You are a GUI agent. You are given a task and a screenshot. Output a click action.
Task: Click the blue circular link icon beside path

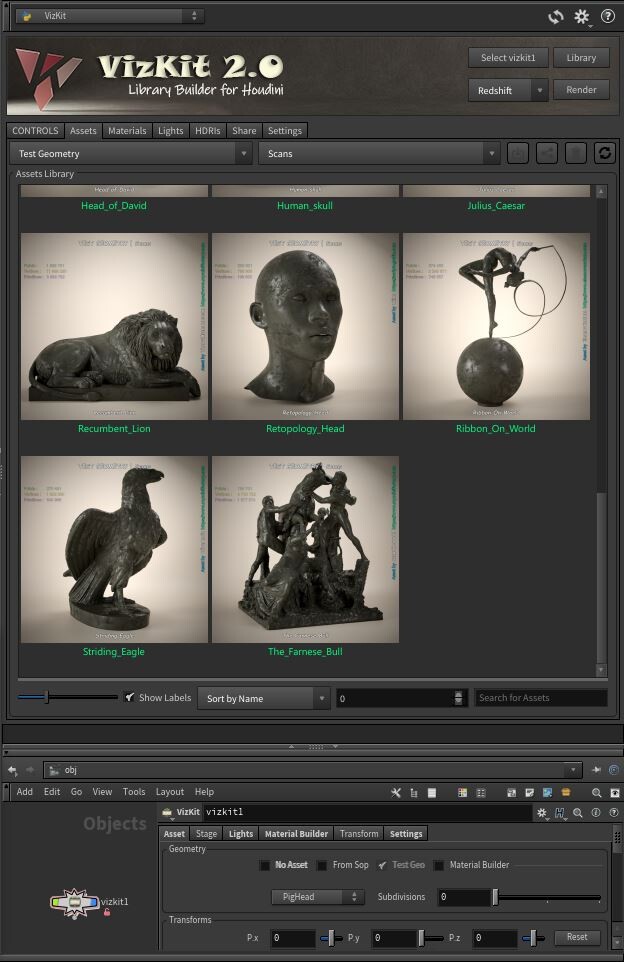coord(613,770)
